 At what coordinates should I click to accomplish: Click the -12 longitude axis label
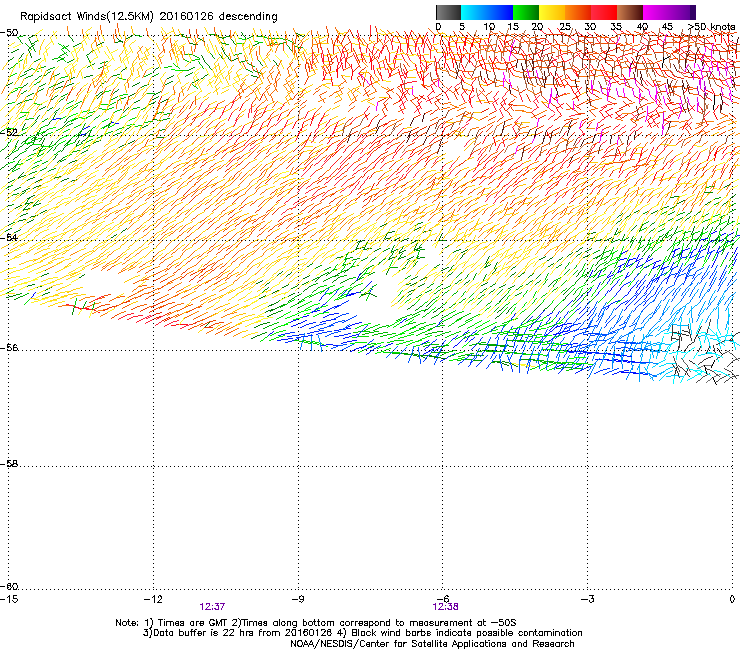(153, 599)
